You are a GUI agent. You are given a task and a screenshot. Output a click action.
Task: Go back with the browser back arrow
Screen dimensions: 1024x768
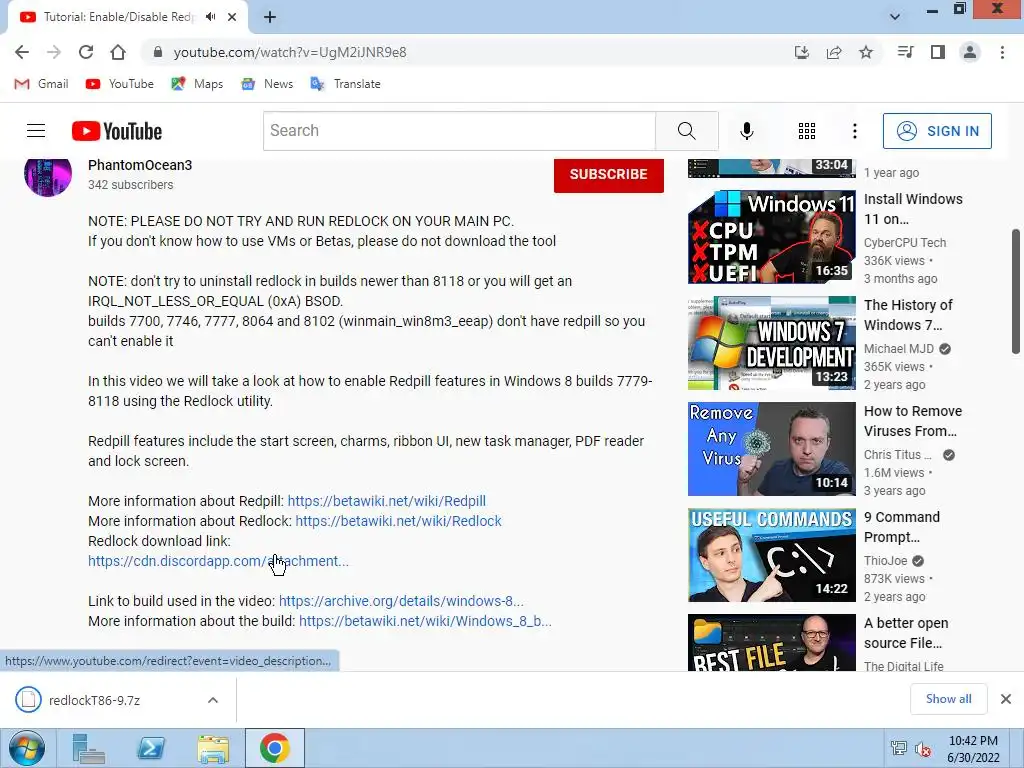click(x=22, y=52)
